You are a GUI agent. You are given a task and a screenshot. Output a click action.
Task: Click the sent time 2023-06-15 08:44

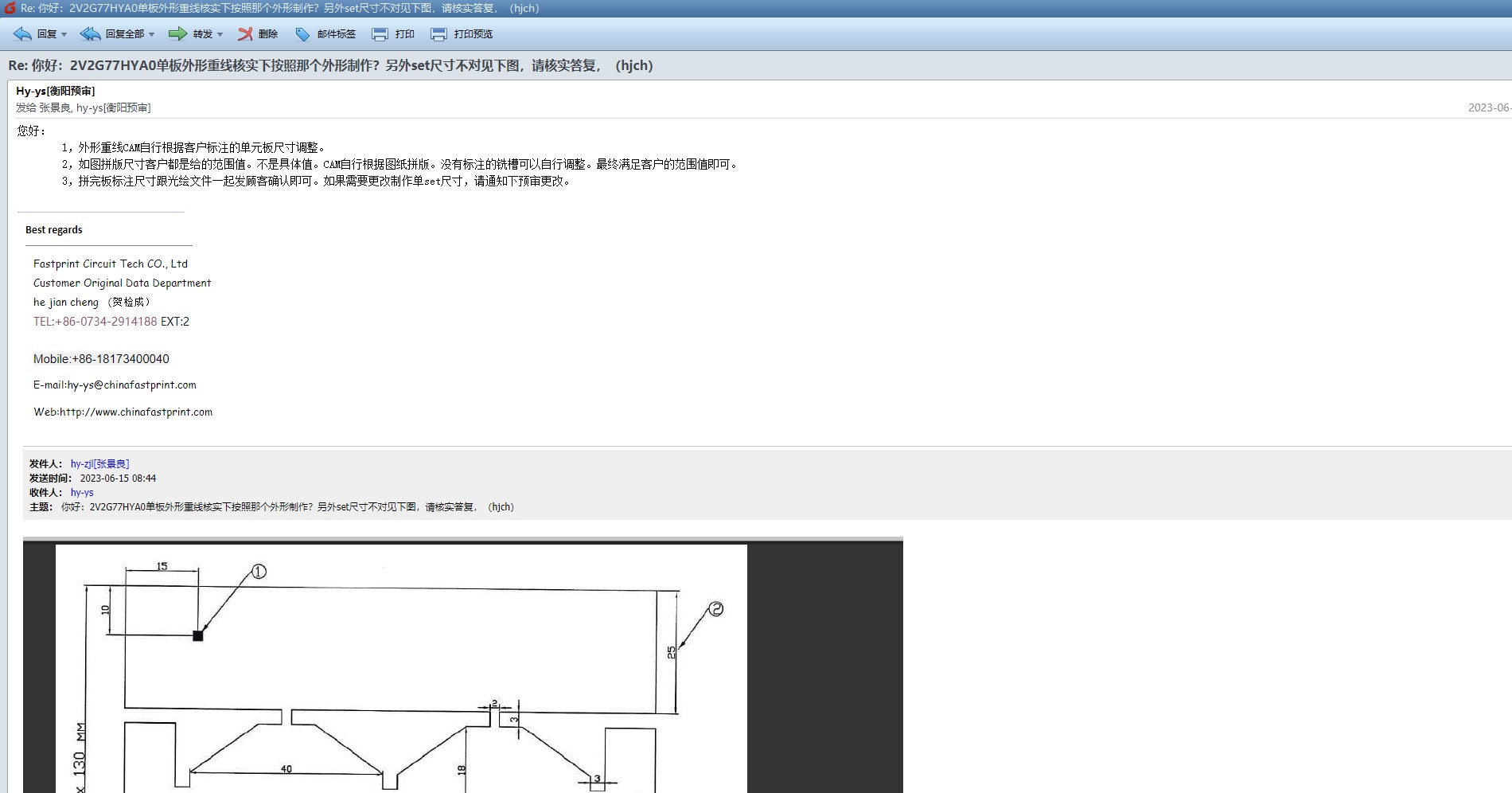pyautogui.click(x=118, y=479)
